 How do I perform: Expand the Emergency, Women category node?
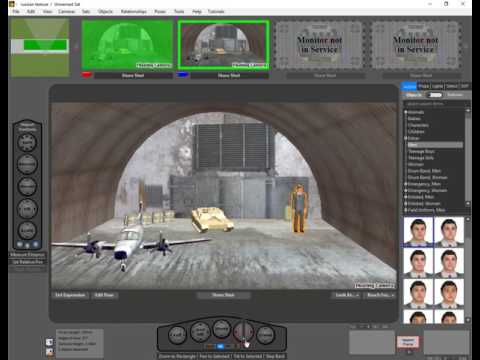tap(406, 191)
